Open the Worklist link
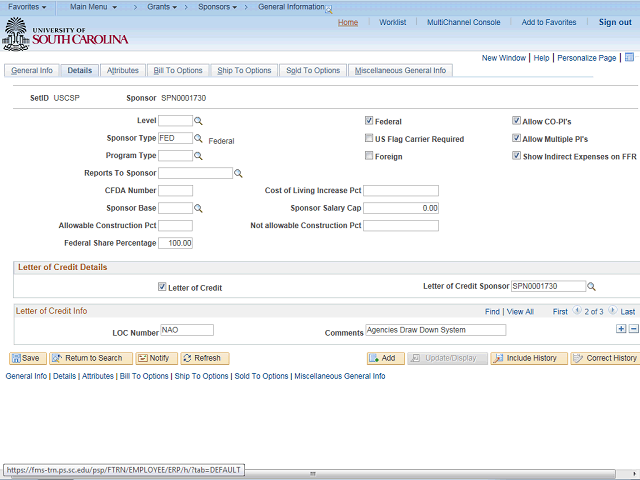Viewport: 640px width, 480px height. pyautogui.click(x=392, y=22)
